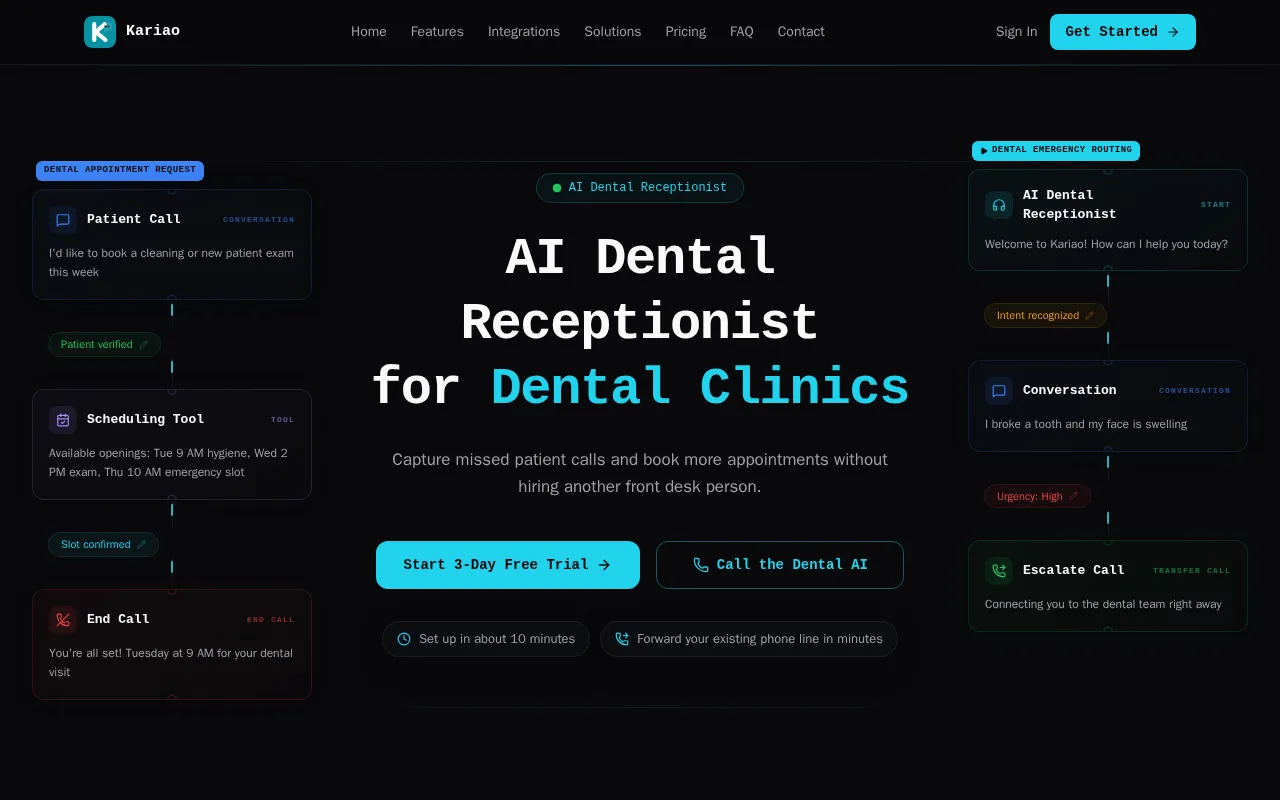
Task: Select the Dental Appointment Request tag
Action: pyautogui.click(x=120, y=171)
